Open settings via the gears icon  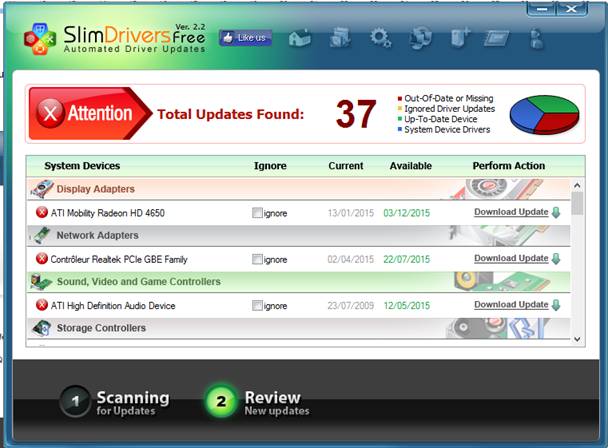point(380,38)
